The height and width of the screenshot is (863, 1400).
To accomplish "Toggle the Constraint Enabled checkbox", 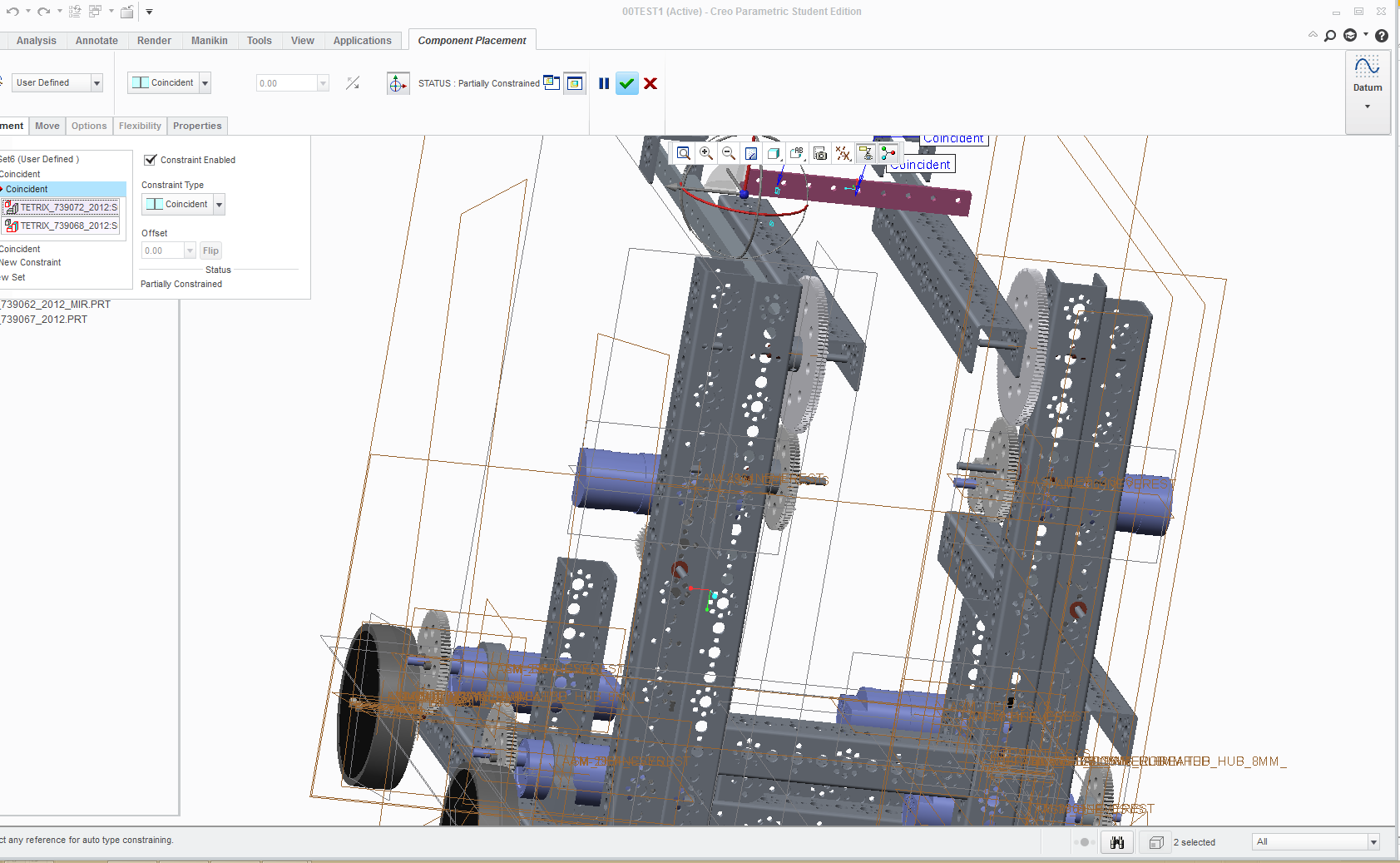I will tap(151, 160).
